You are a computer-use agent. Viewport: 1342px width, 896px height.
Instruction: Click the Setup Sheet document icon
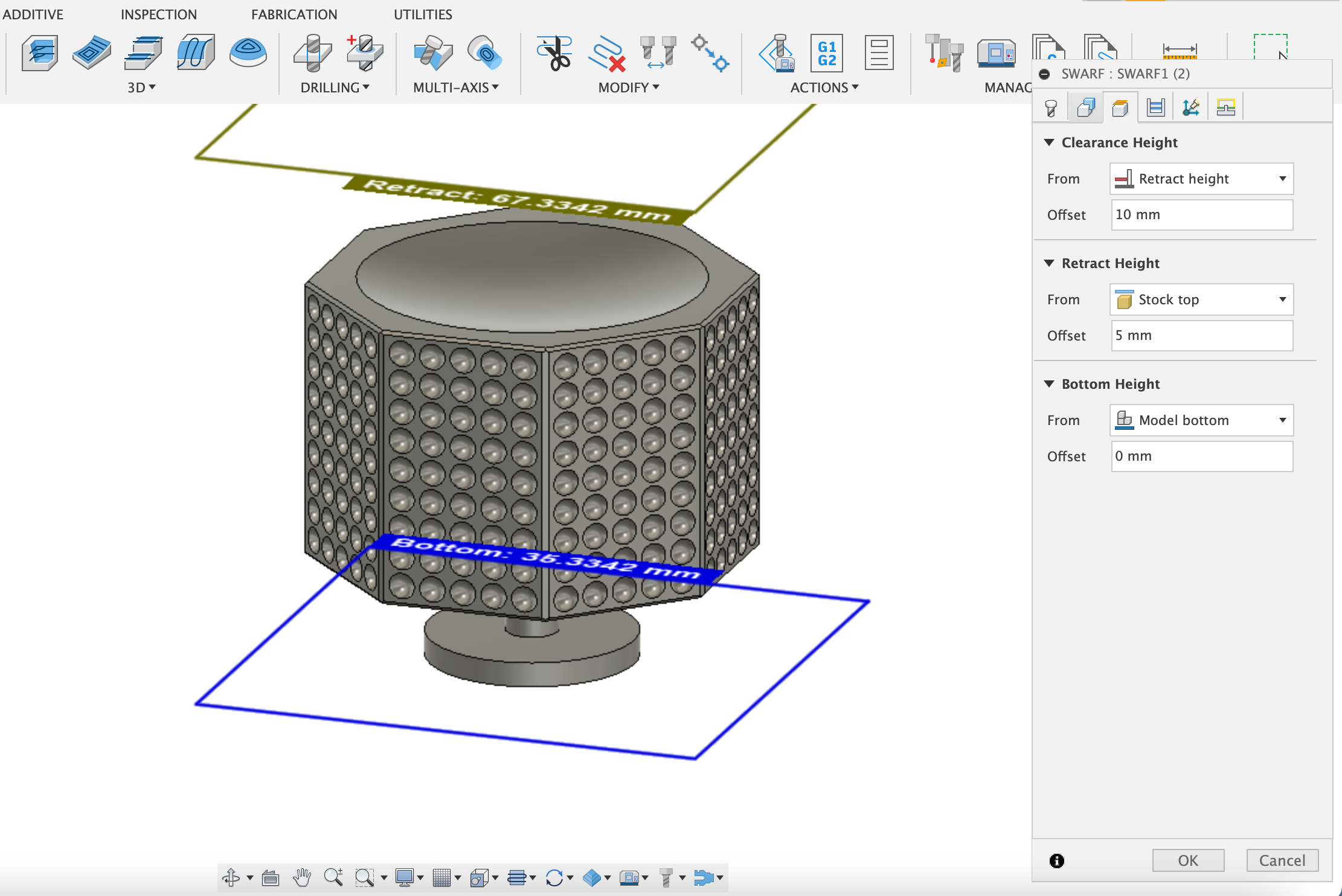(x=879, y=54)
